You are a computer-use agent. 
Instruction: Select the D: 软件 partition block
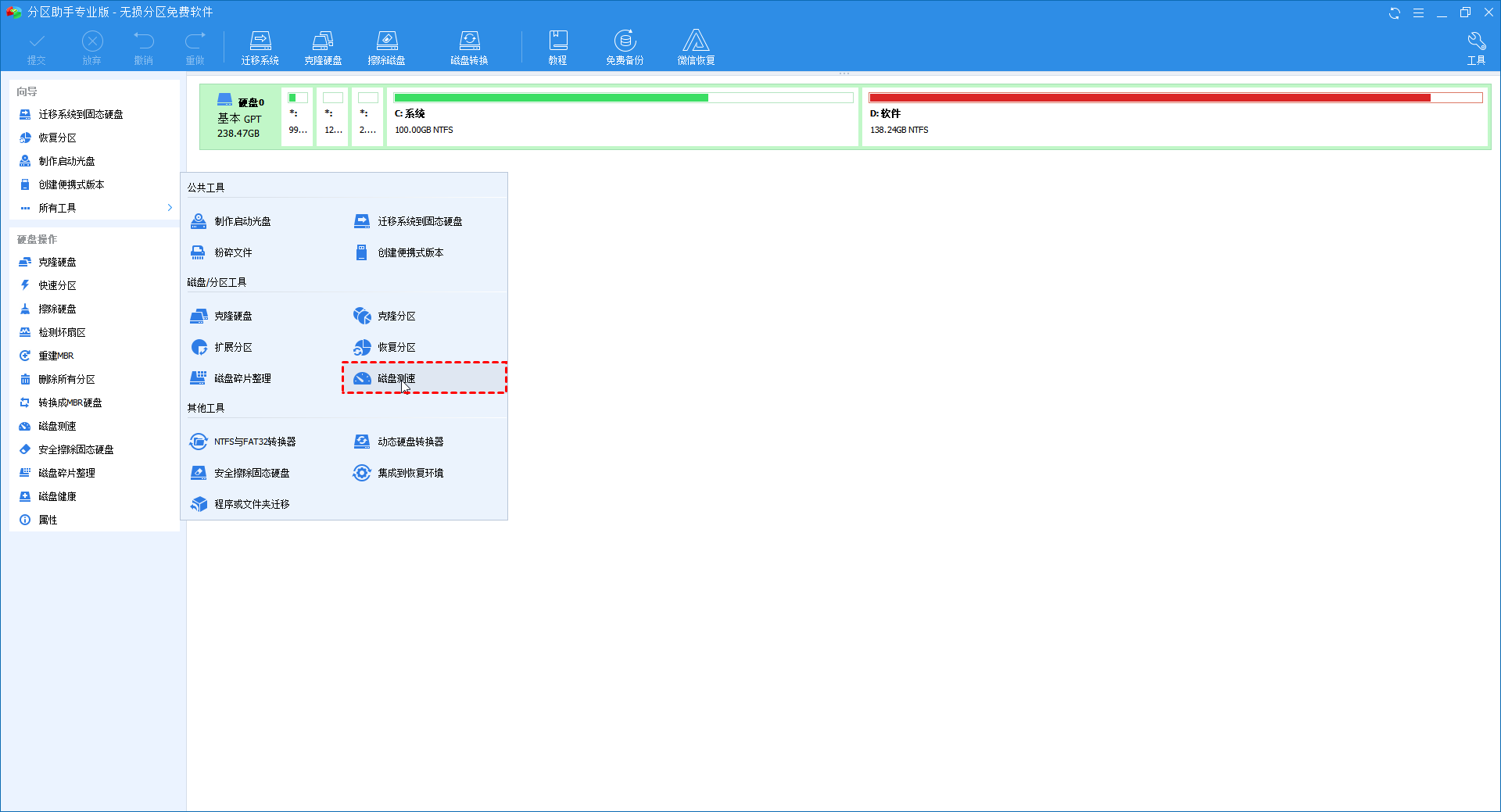coord(1175,117)
